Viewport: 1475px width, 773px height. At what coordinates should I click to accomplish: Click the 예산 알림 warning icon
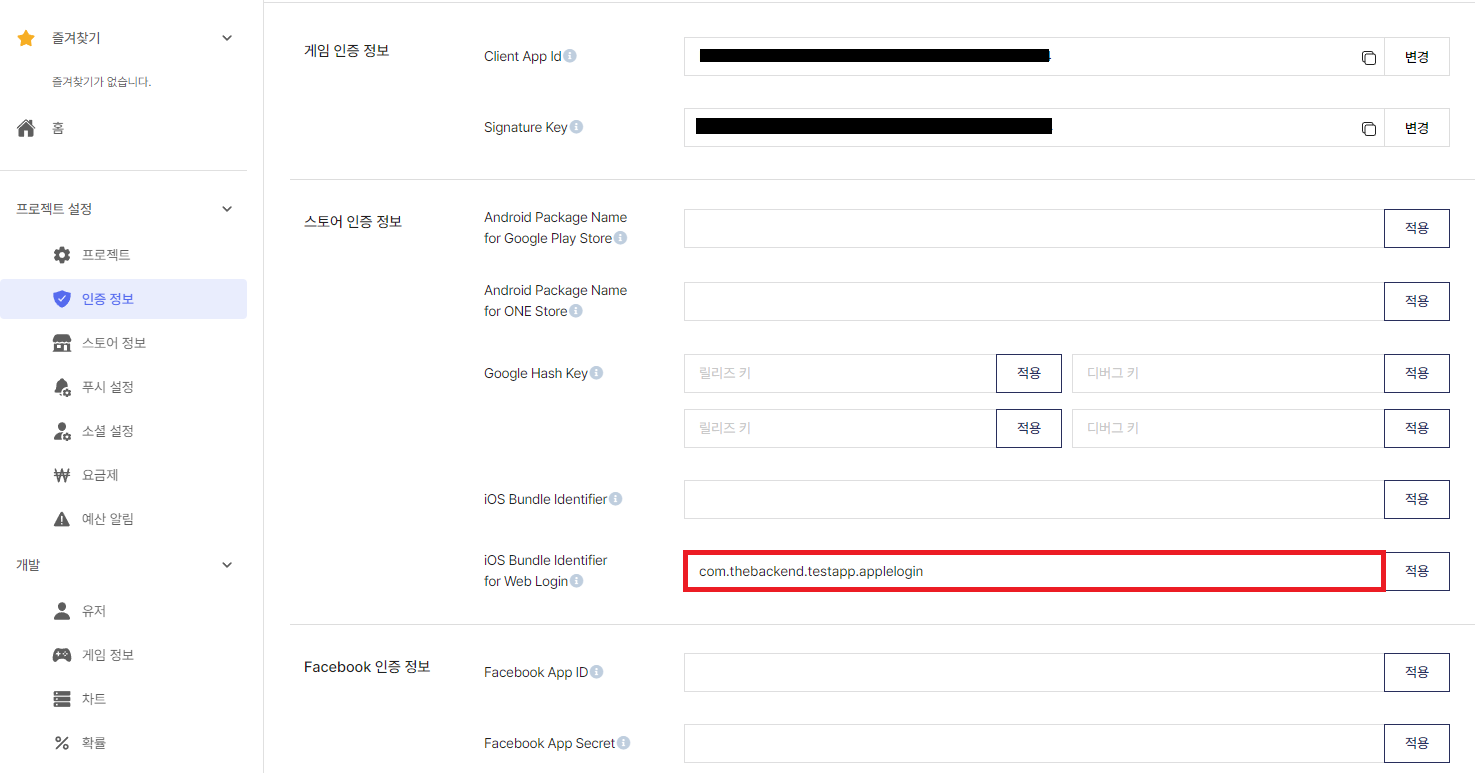[x=62, y=519]
